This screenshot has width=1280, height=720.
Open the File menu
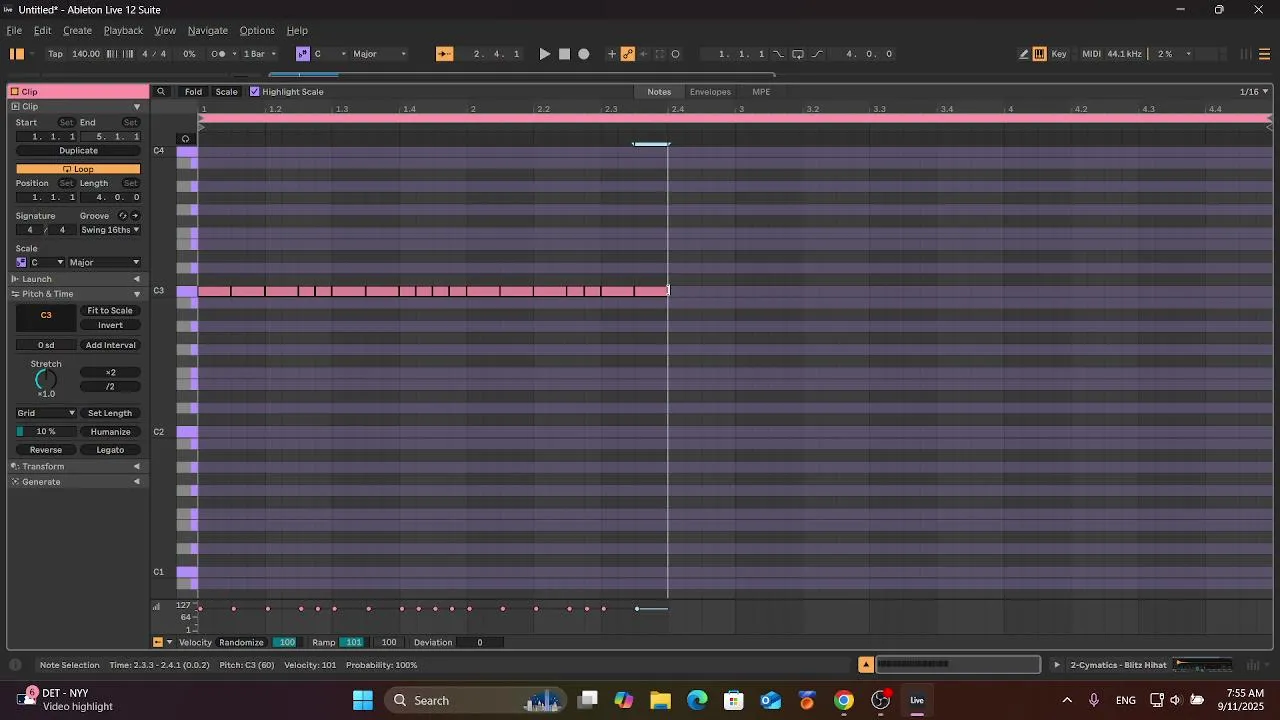(15, 31)
